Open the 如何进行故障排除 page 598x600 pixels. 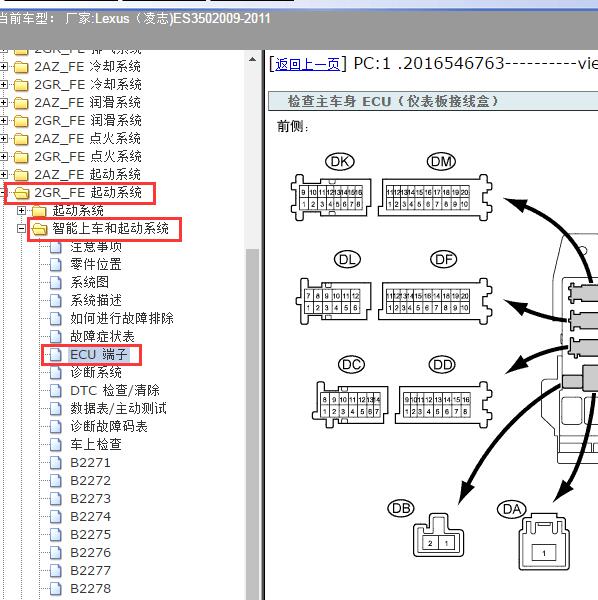[122, 319]
